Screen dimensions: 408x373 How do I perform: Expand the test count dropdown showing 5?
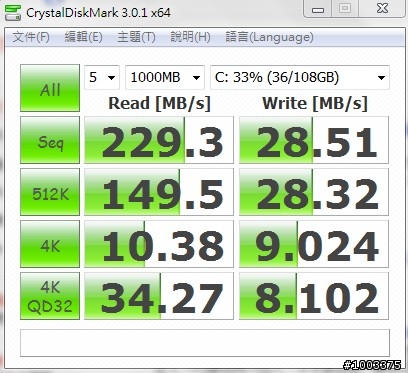pyautogui.click(x=102, y=77)
